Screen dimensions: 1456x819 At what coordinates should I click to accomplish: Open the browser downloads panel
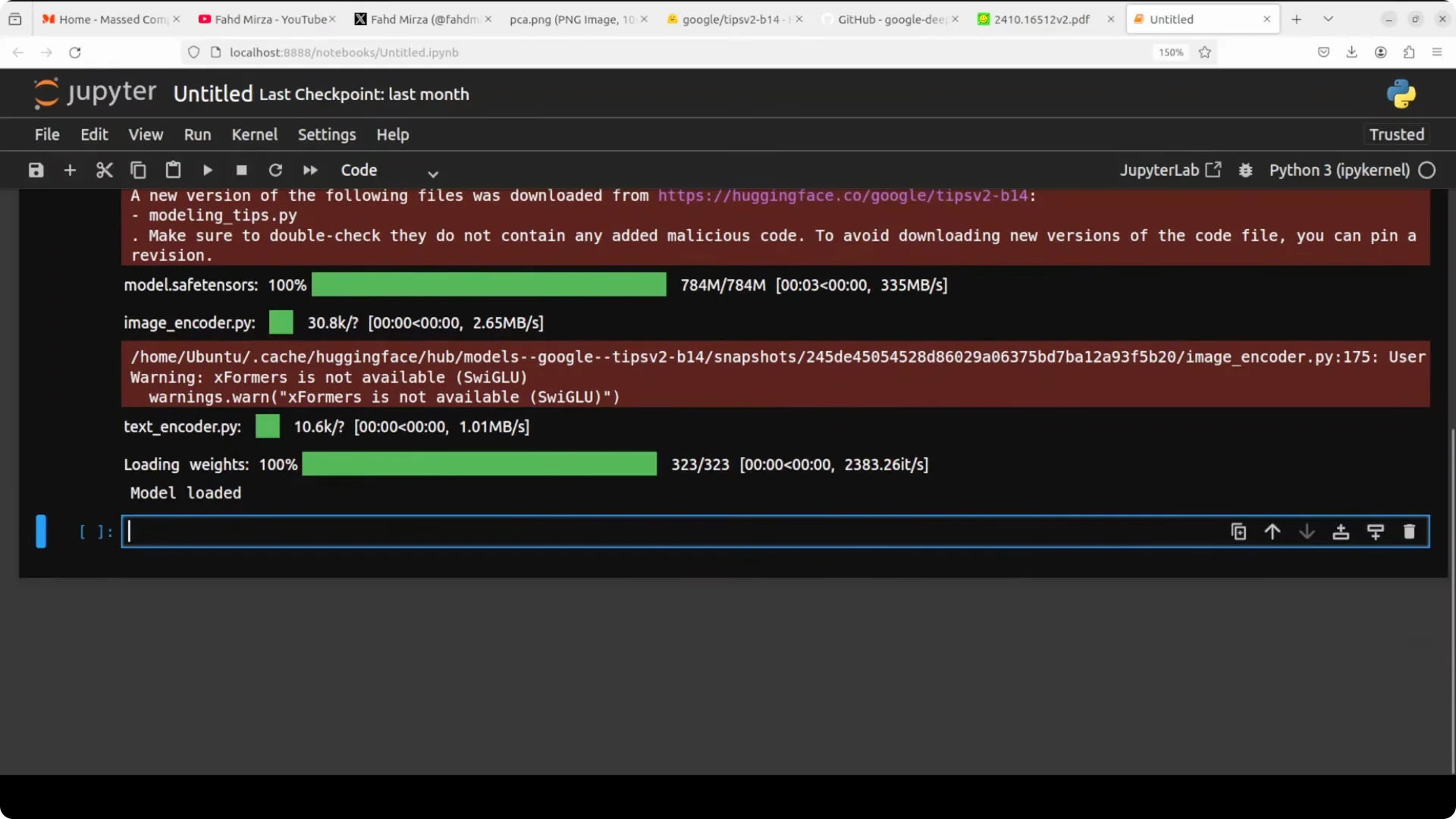point(1351,52)
